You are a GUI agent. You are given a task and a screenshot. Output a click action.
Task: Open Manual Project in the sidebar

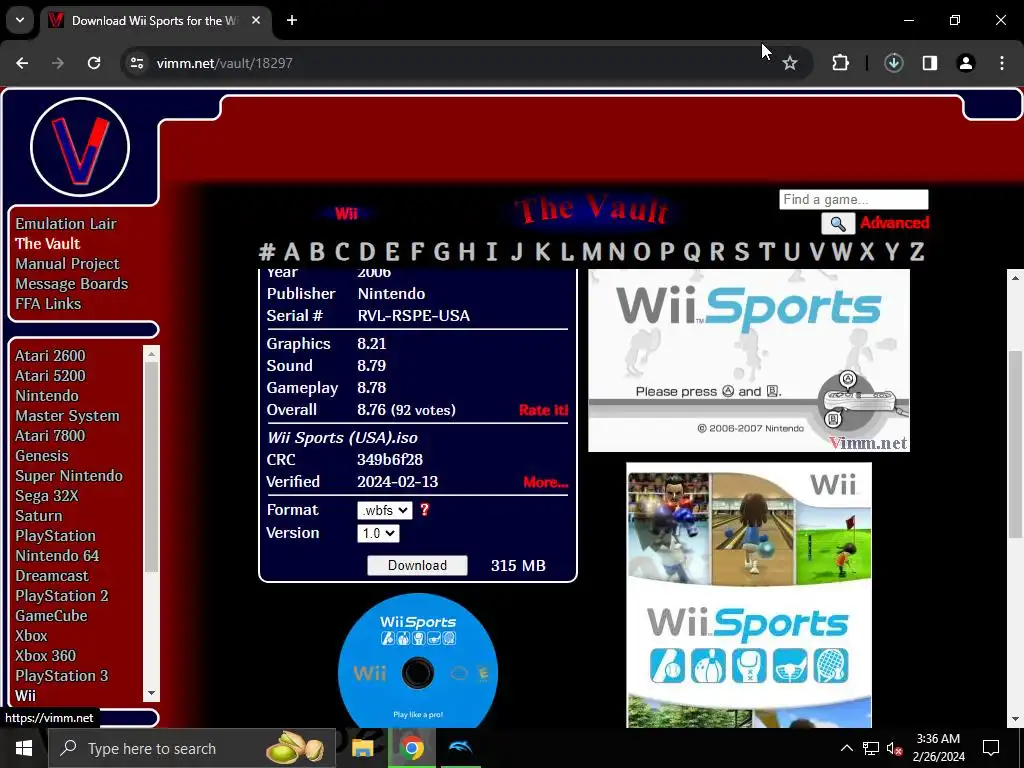(67, 264)
